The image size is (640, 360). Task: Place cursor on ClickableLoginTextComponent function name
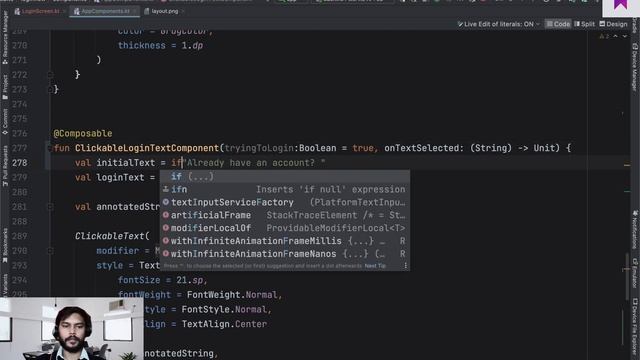click(x=147, y=148)
